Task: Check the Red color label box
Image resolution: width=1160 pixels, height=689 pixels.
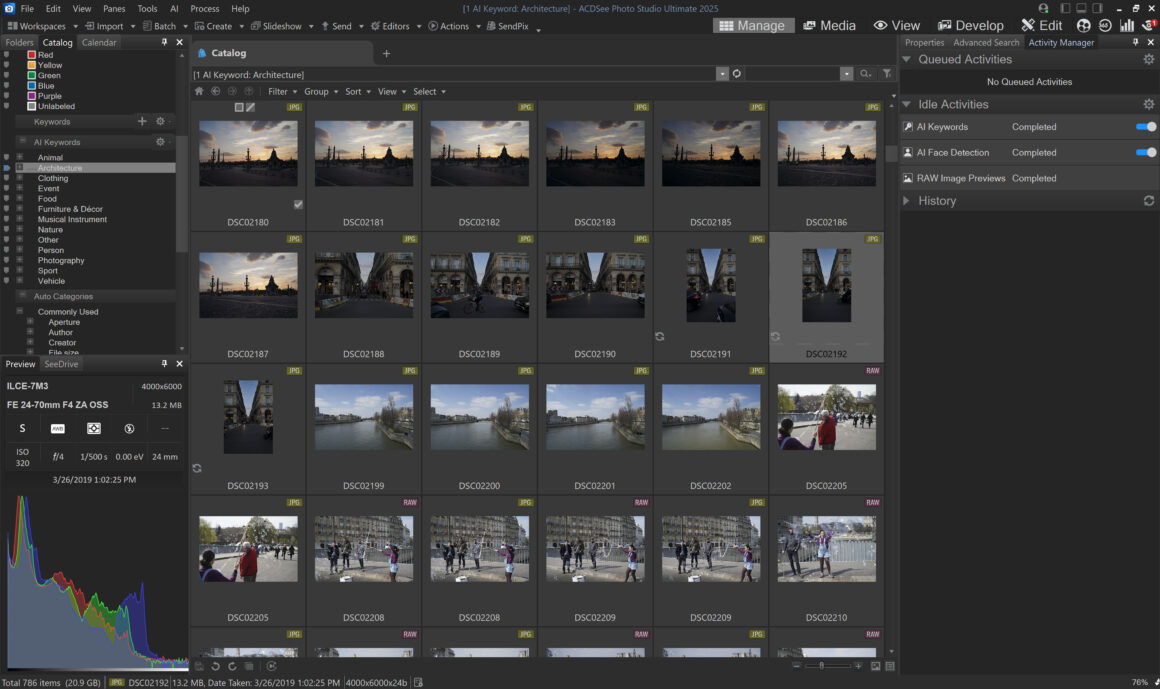Action: [x=32, y=55]
